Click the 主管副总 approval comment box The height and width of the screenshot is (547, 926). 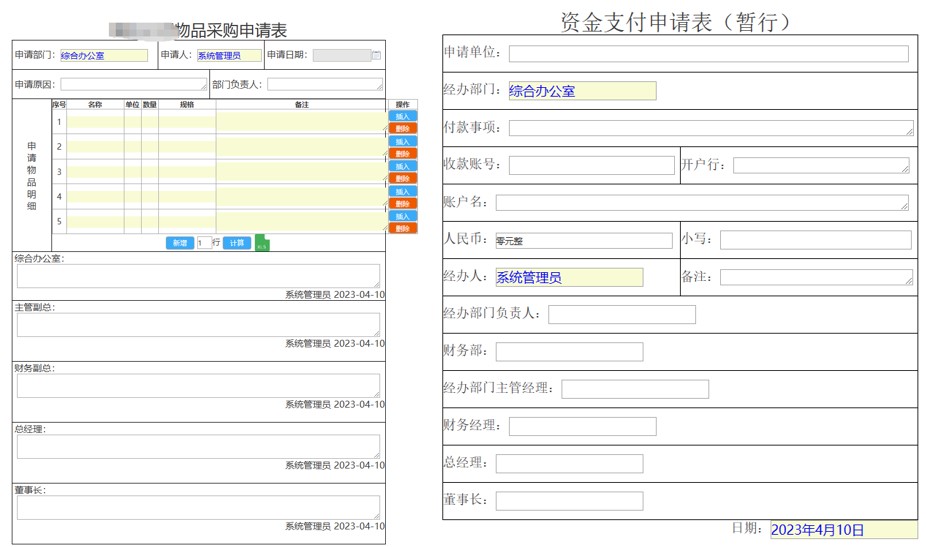[x=198, y=325]
